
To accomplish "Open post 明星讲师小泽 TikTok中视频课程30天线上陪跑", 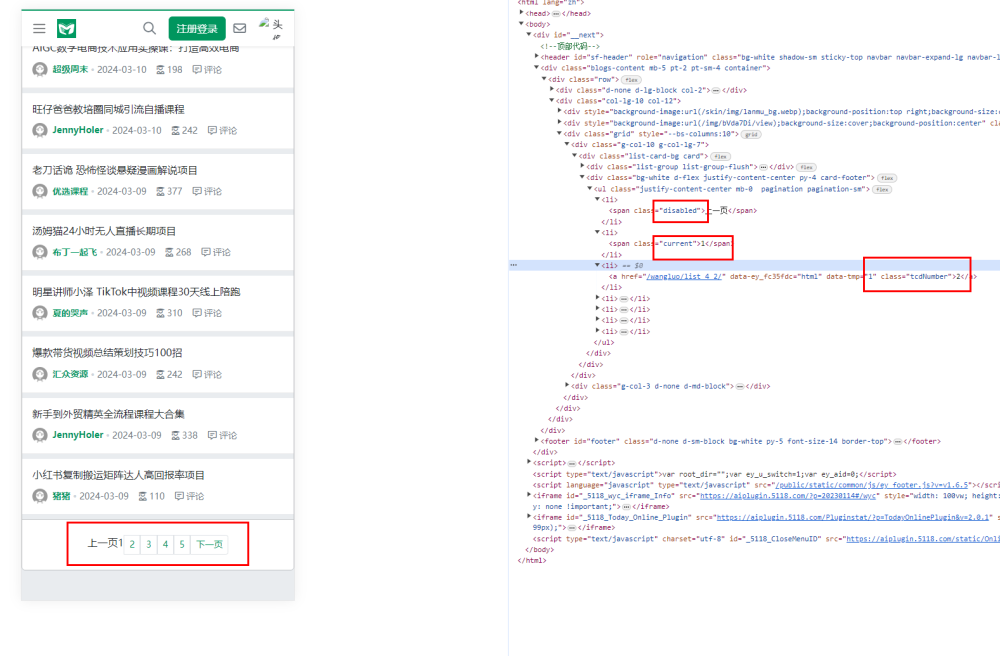I will pos(136,292).
